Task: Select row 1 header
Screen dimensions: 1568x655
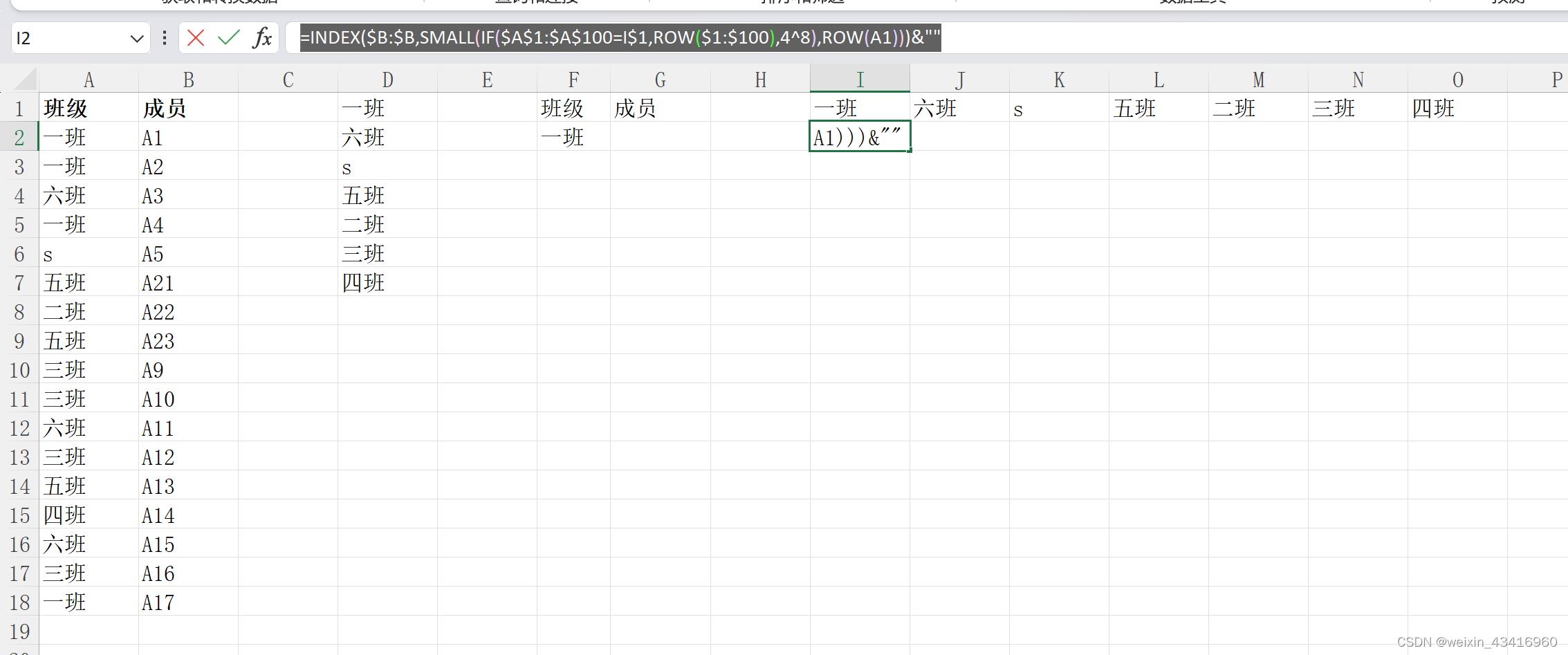Action: tap(19, 108)
